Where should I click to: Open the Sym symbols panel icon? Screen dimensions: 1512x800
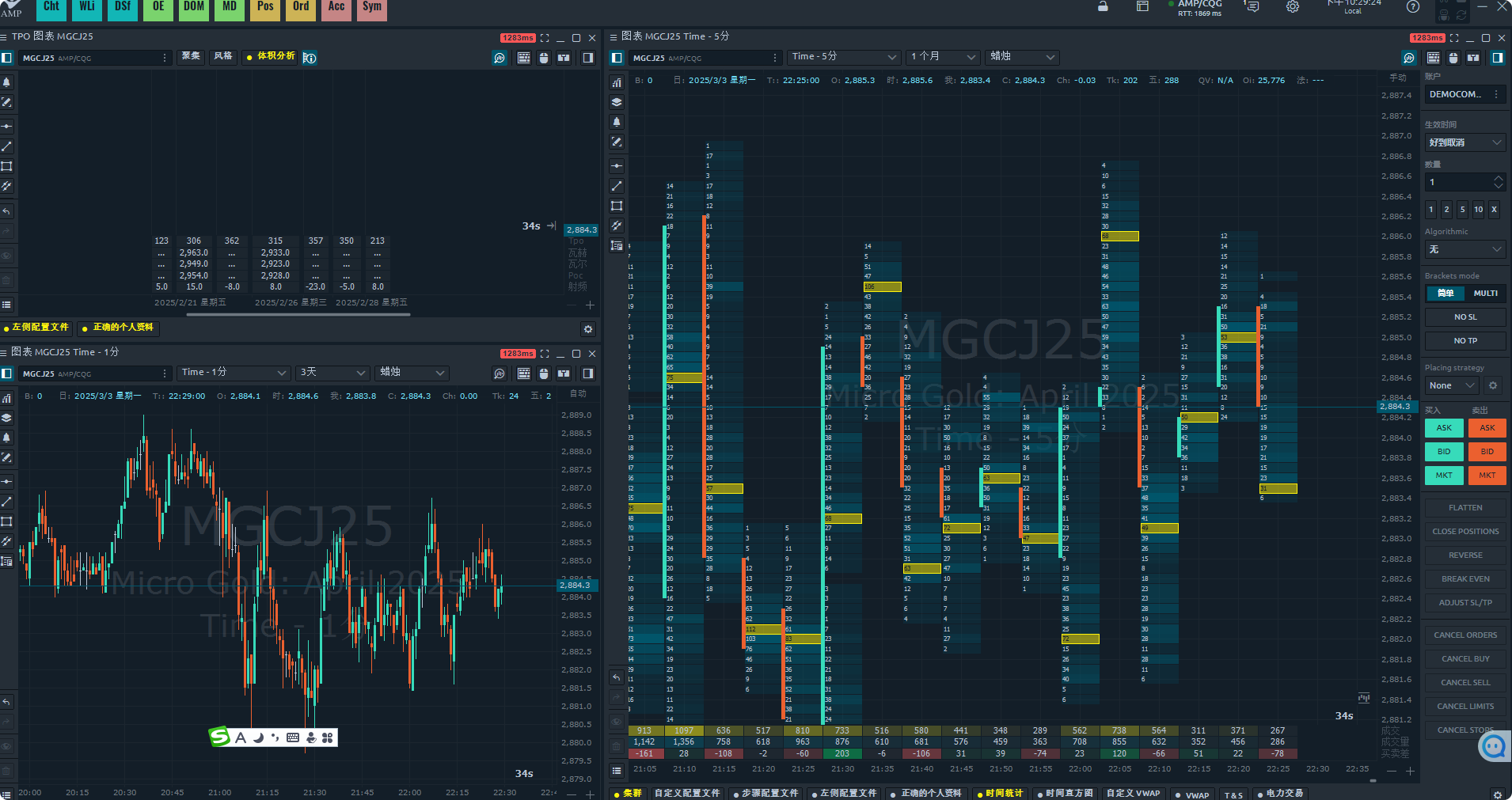coord(372,8)
